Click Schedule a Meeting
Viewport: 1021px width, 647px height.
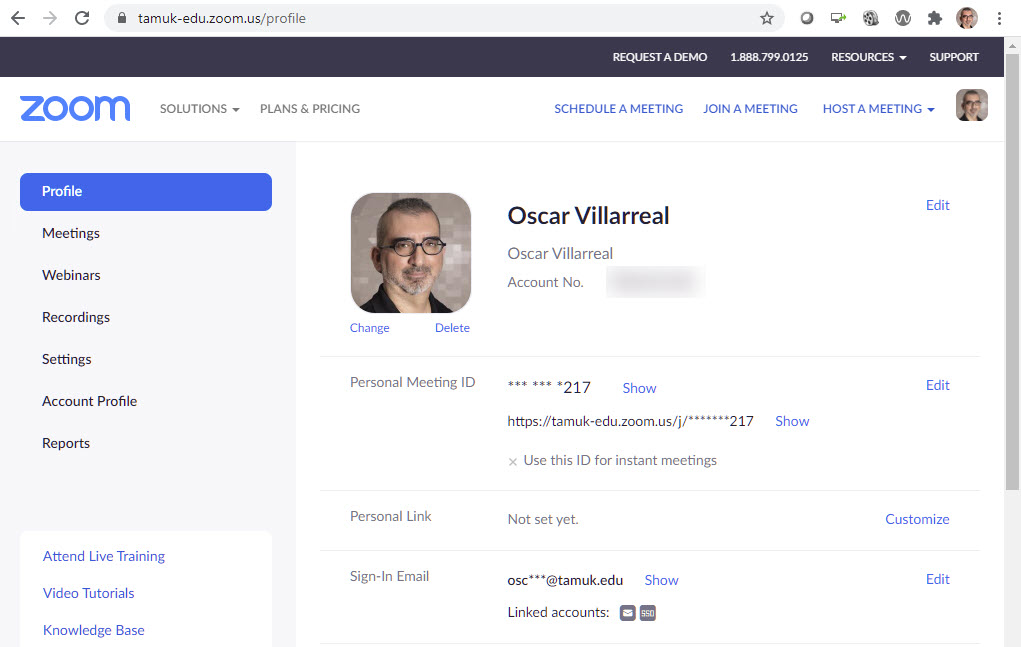click(x=619, y=109)
